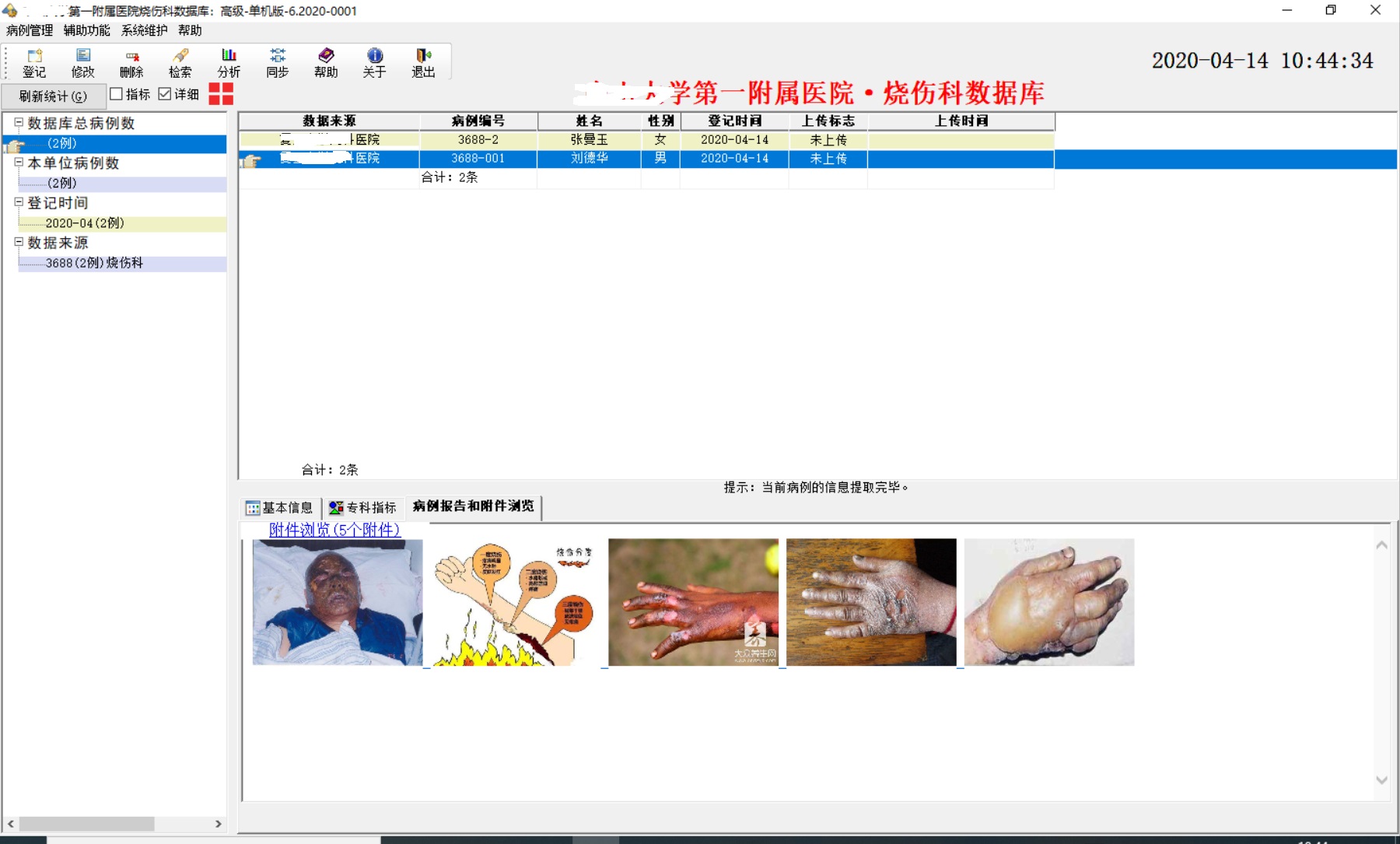Switch to the 专科指标 tab

click(362, 507)
